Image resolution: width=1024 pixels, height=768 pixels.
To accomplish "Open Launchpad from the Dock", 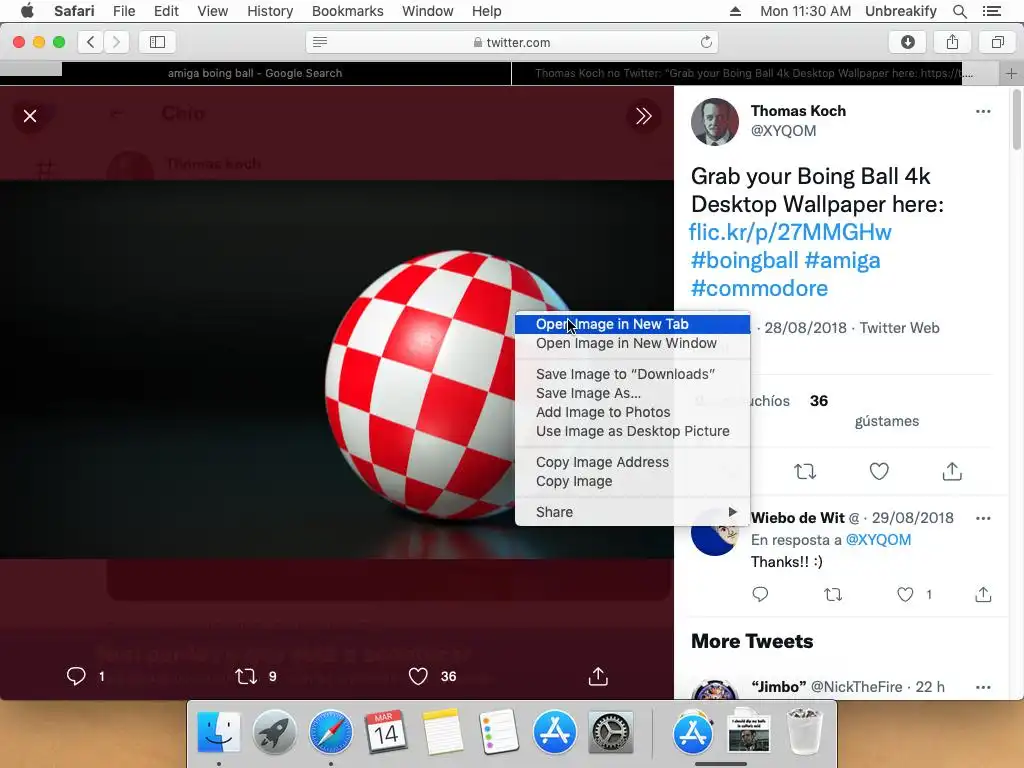I will (274, 731).
